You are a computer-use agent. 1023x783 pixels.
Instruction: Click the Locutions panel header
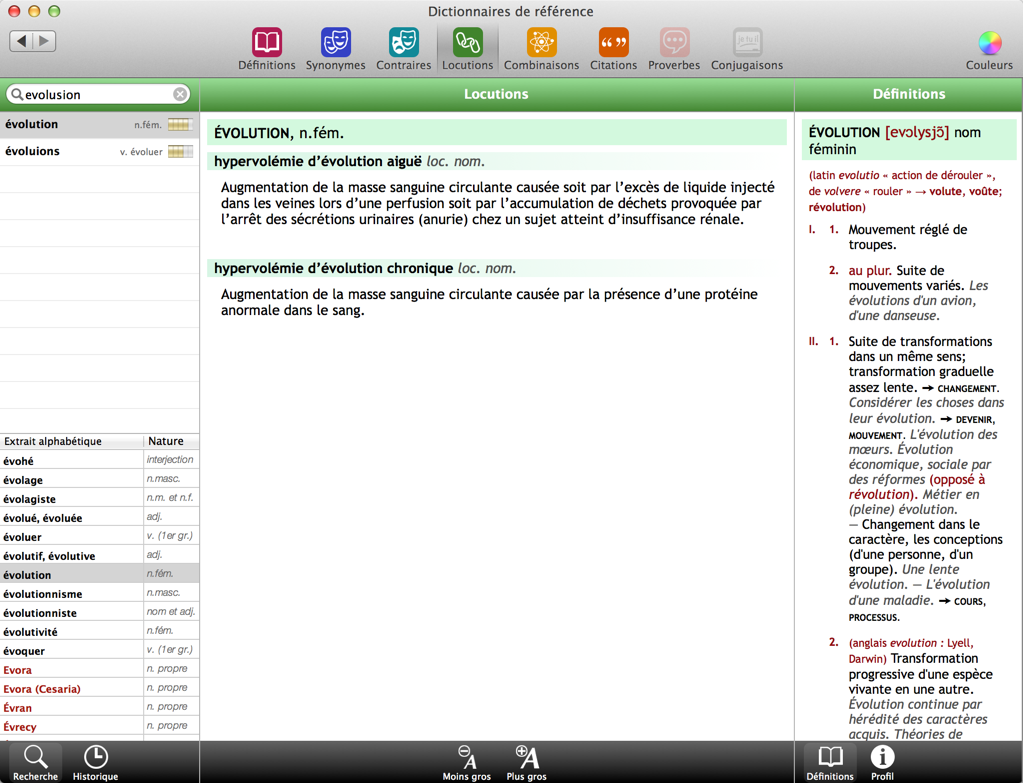tap(496, 94)
